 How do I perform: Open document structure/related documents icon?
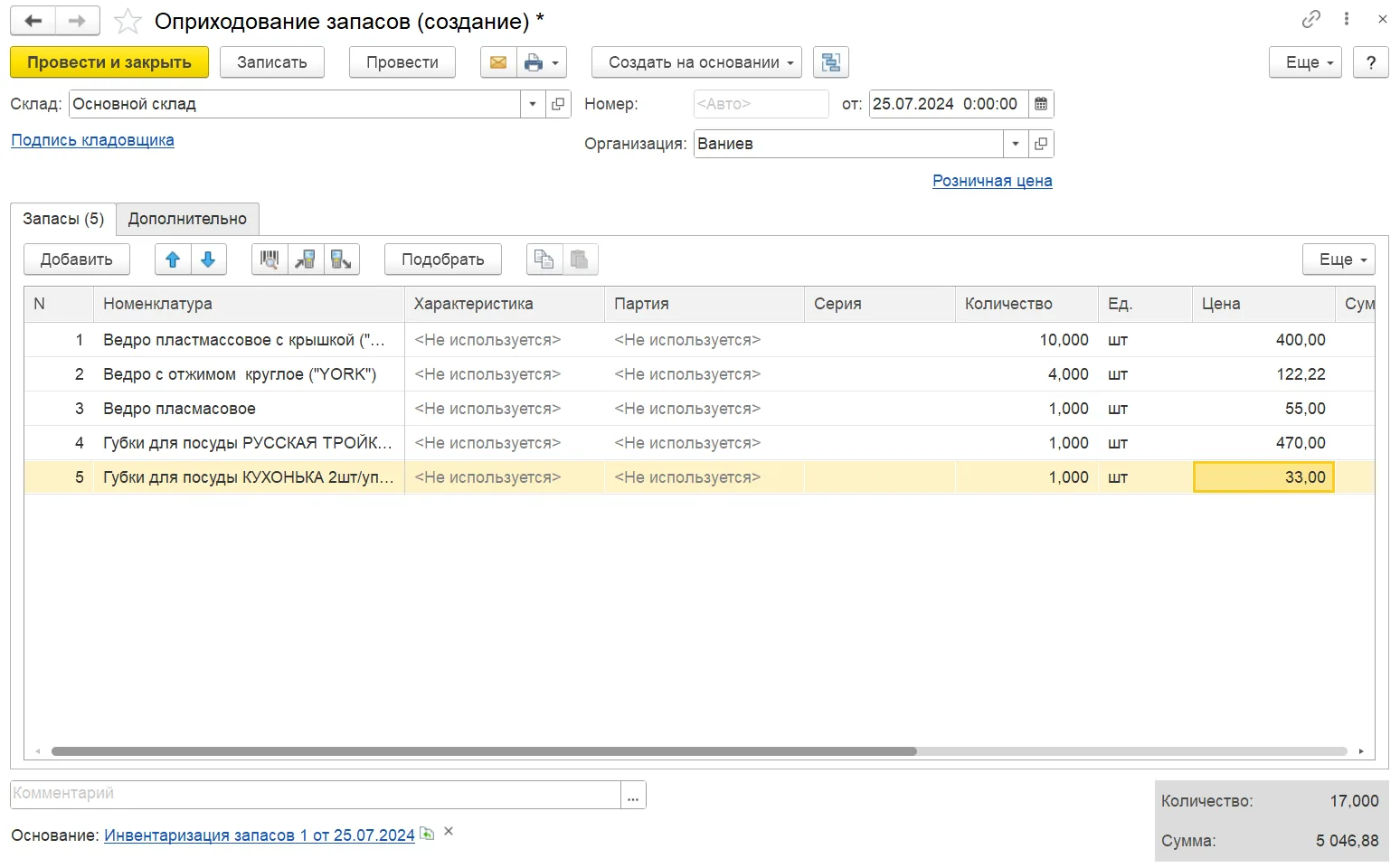[x=830, y=62]
